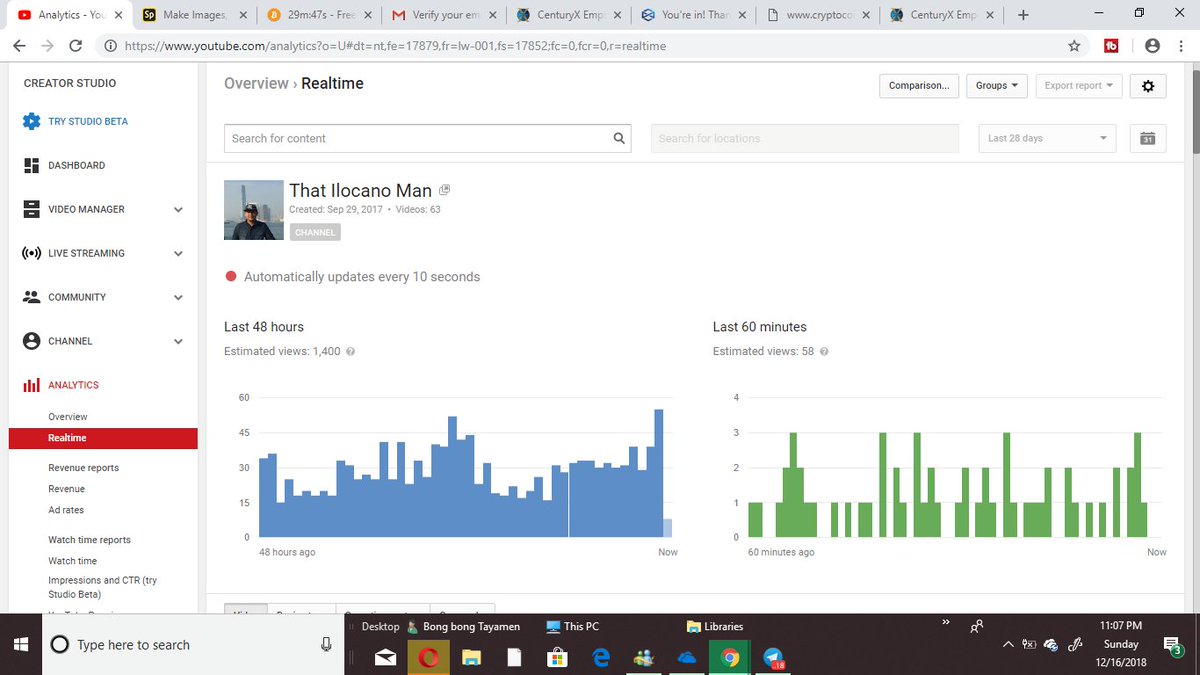Open Mail app from taskbar
The image size is (1200, 675).
pyautogui.click(x=385, y=658)
